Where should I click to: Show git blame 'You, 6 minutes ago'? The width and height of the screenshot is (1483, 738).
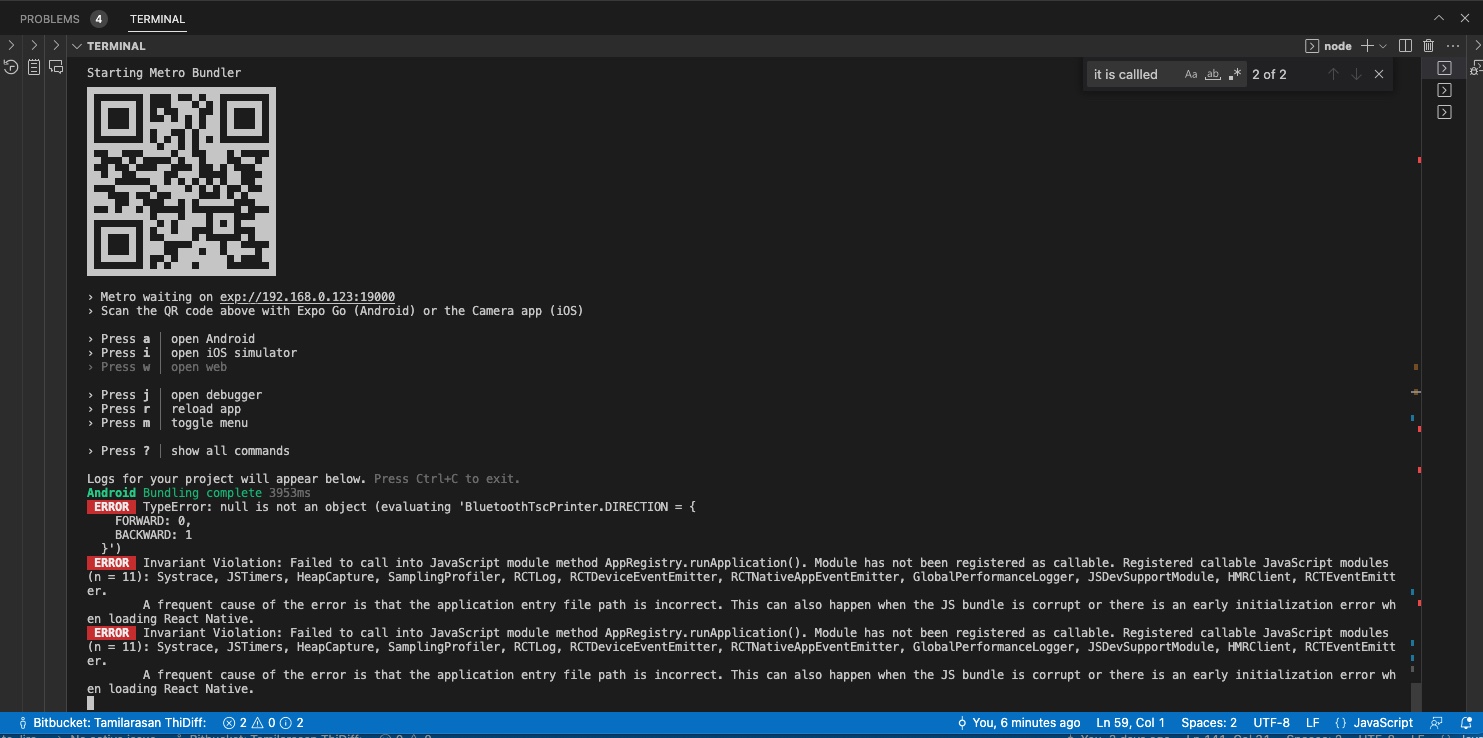(x=1018, y=722)
